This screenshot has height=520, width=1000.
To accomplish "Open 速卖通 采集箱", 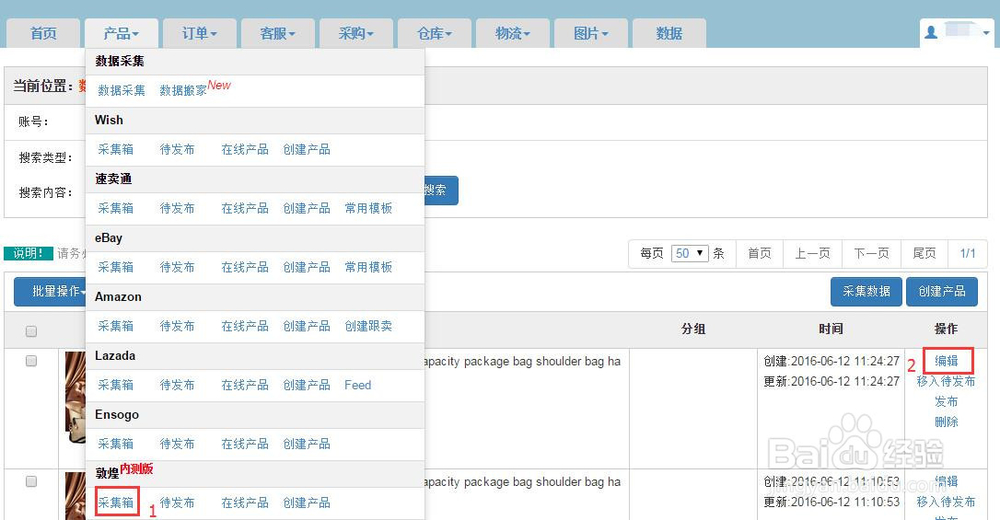I will coord(115,208).
